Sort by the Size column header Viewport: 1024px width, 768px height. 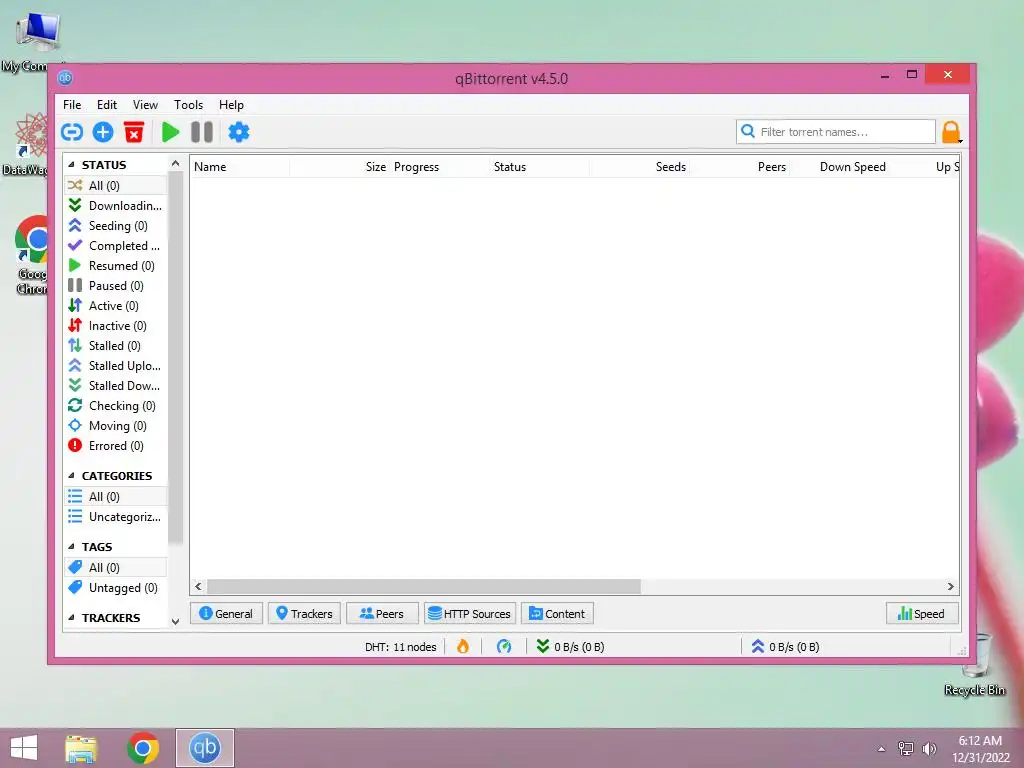[x=340, y=167]
